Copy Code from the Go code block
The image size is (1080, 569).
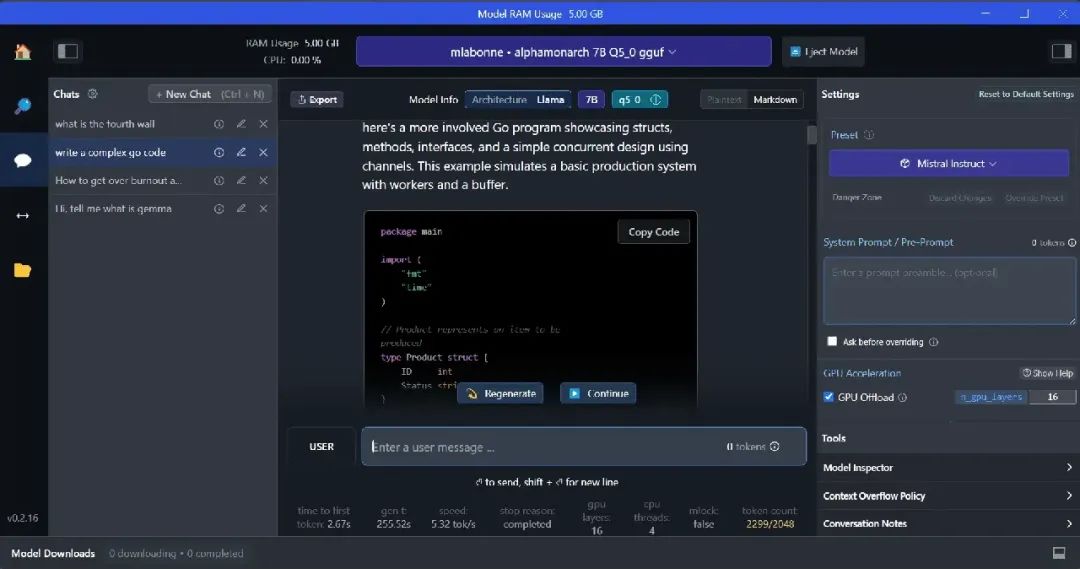pyautogui.click(x=653, y=232)
